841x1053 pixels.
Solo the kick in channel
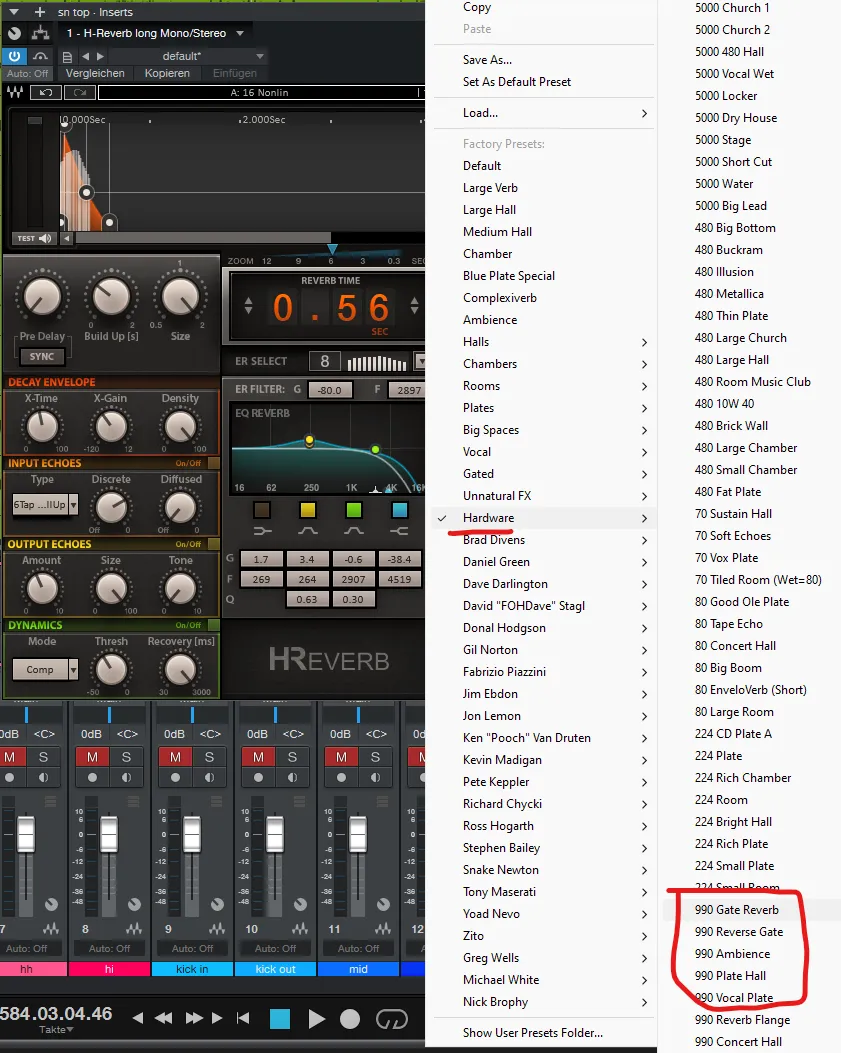(209, 757)
